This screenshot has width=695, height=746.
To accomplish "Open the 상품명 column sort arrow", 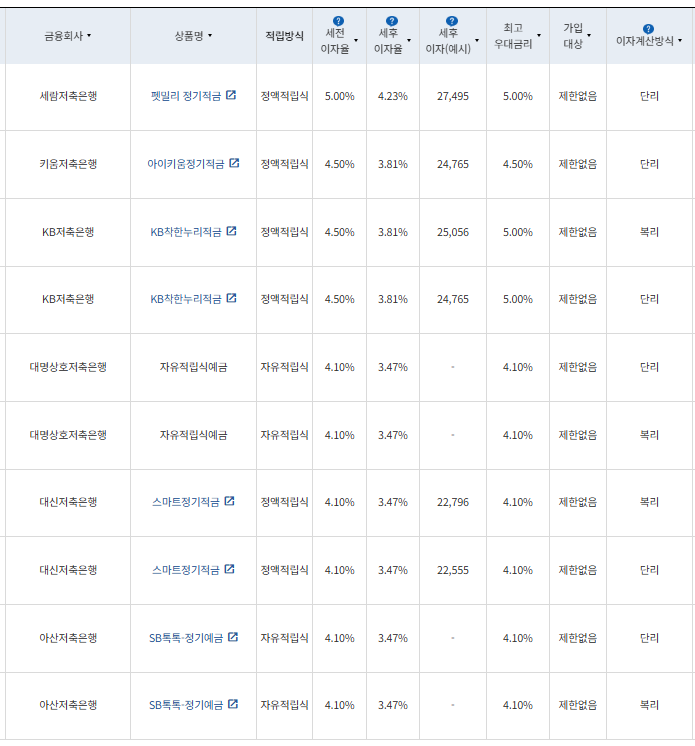I will (210, 36).
